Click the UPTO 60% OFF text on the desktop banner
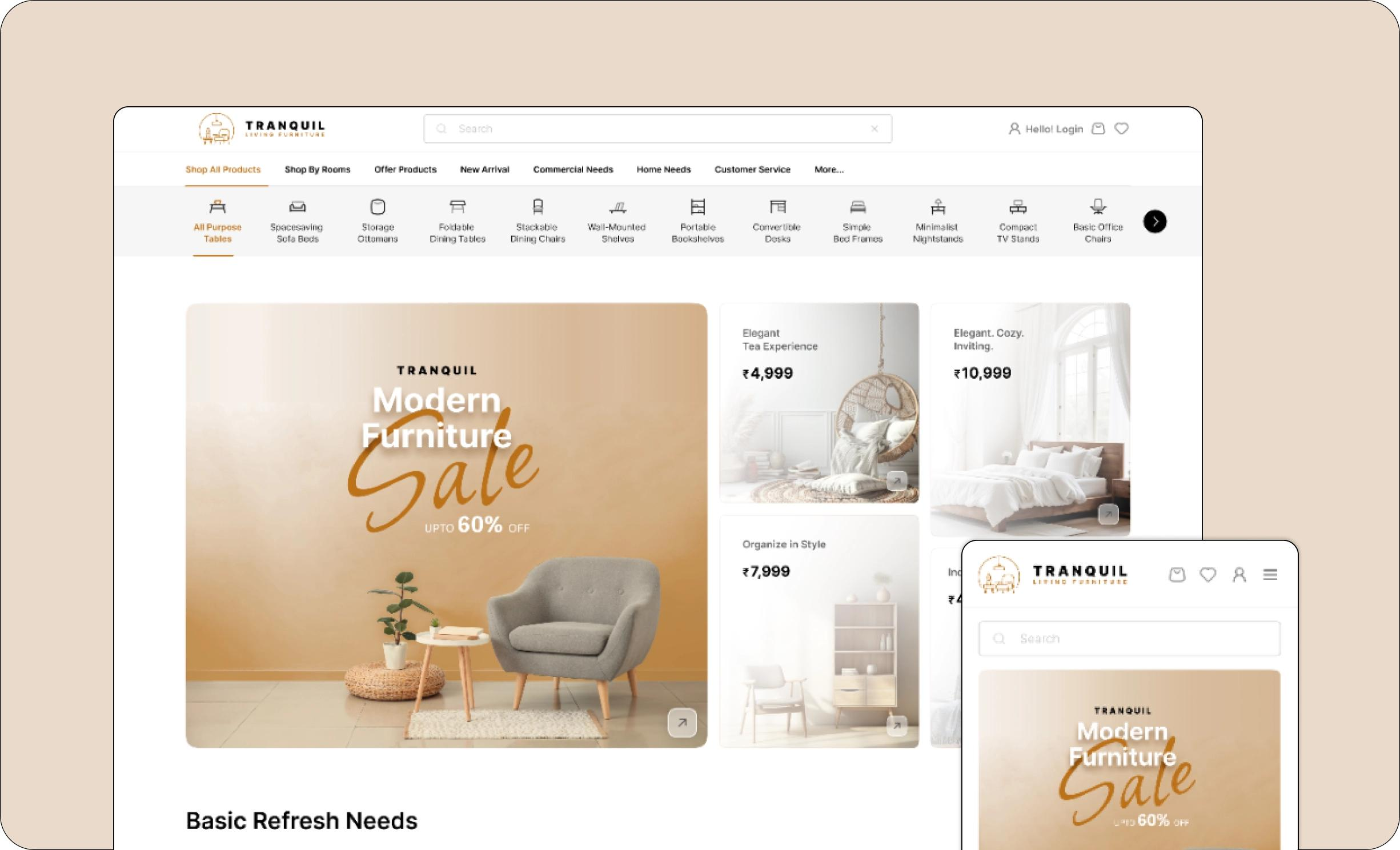Screen dimensions: 1400x850 pos(477,525)
